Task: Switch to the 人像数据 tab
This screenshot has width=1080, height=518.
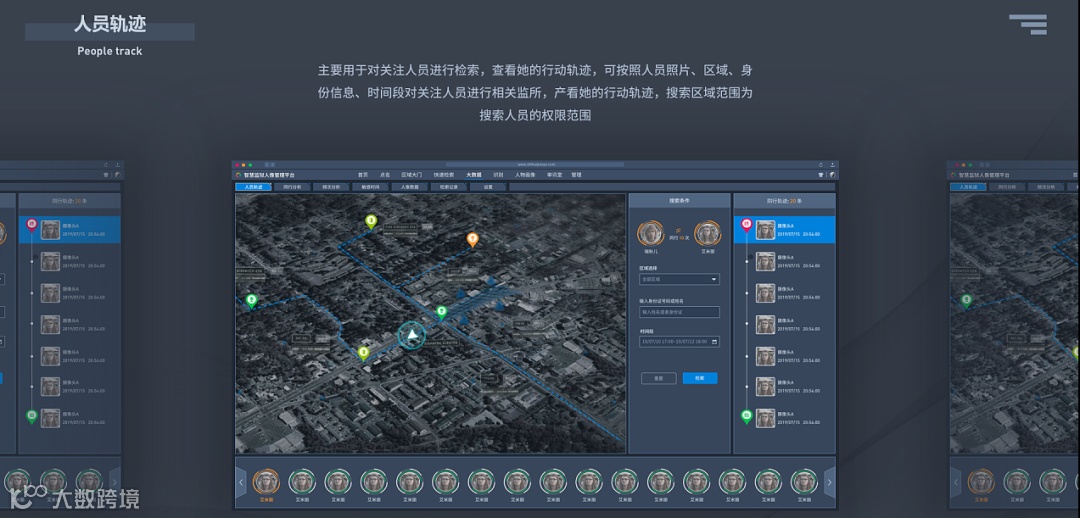Action: 410,187
